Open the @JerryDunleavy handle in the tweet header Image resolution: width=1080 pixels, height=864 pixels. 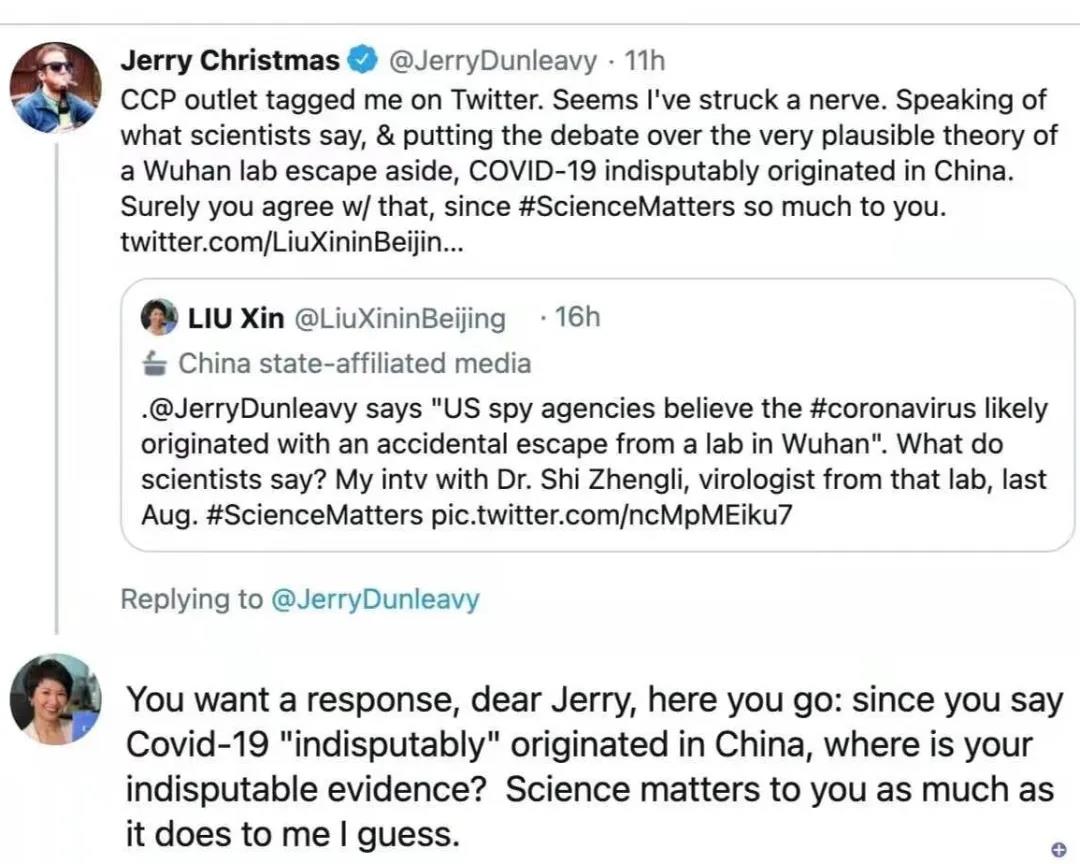(x=491, y=61)
